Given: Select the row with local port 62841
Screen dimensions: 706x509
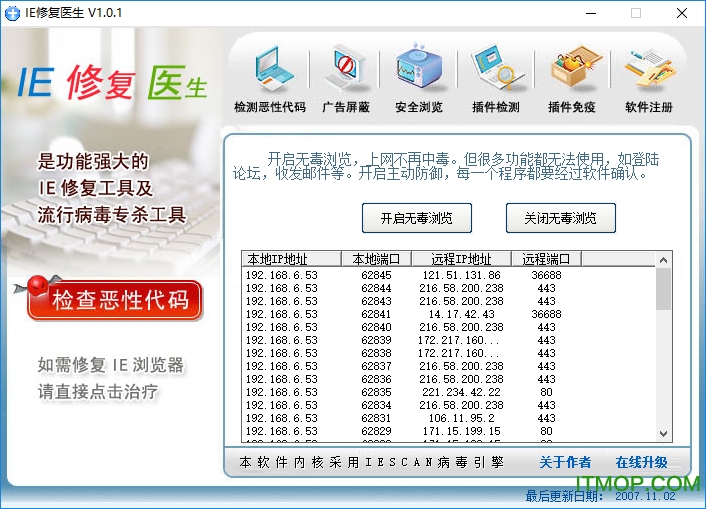Looking at the screenshot, I should [x=376, y=314].
